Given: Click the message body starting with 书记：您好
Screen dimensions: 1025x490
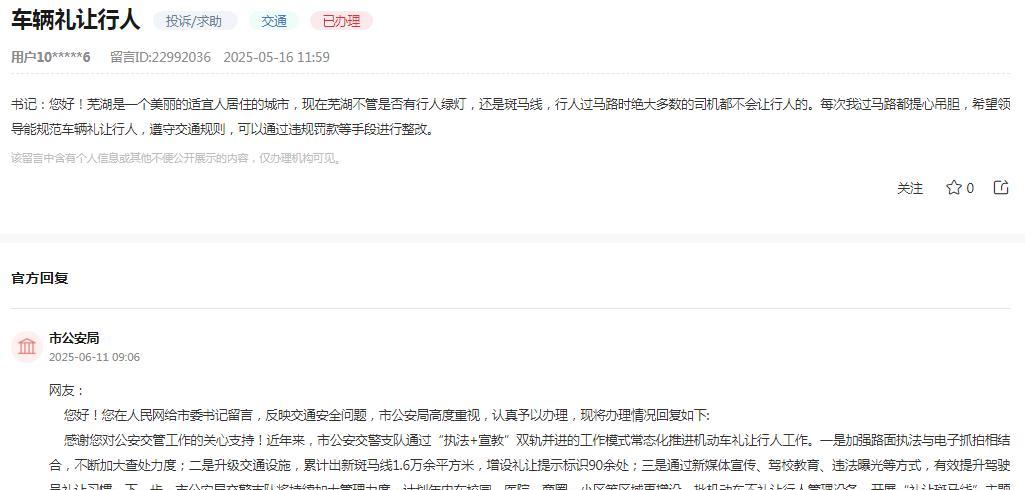Looking at the screenshot, I should pyautogui.click(x=511, y=116).
